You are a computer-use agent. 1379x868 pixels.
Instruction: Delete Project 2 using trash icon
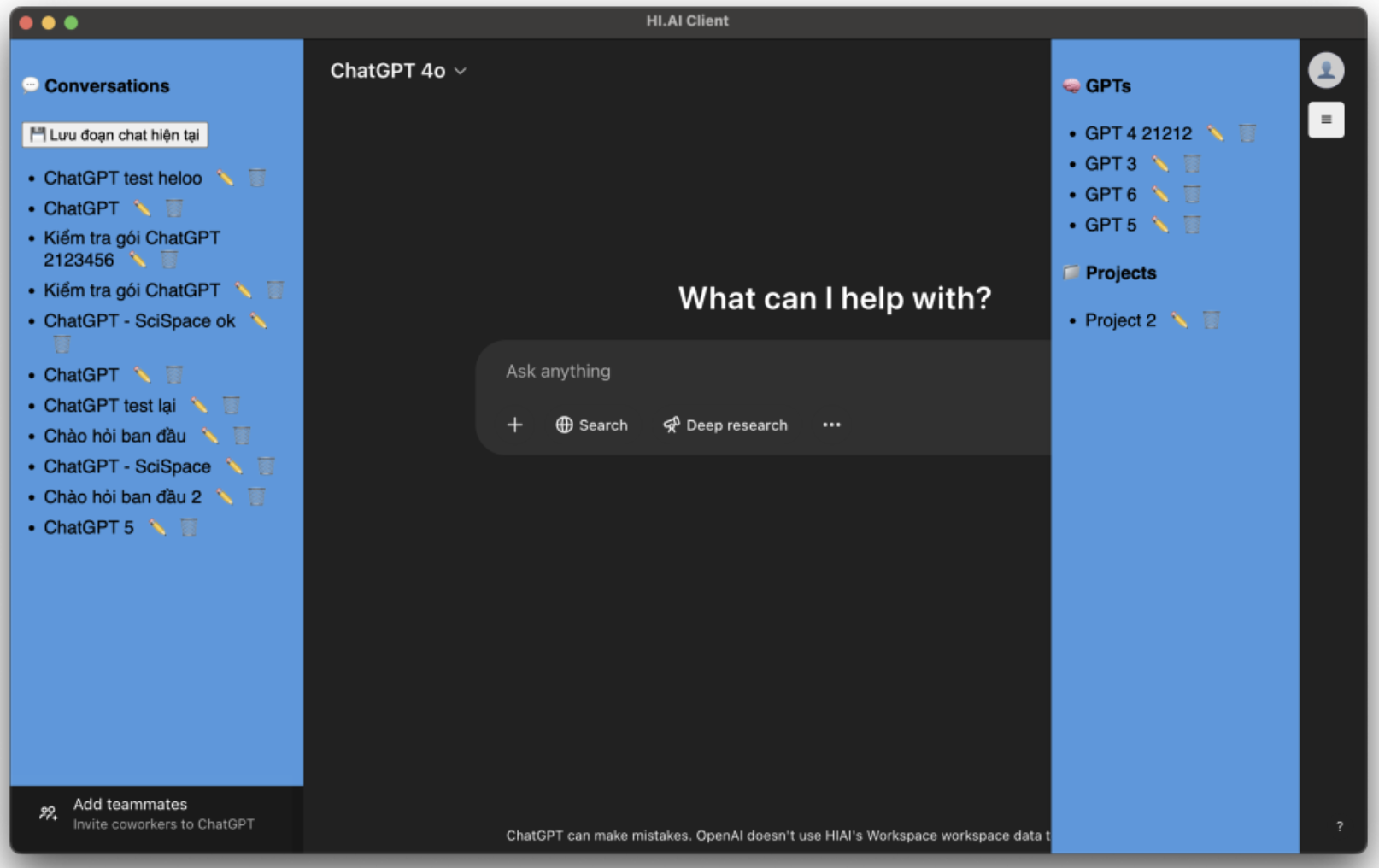click(x=1211, y=320)
